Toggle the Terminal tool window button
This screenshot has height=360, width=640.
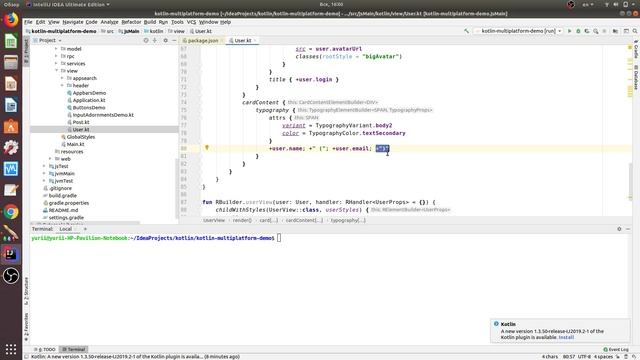click(x=73, y=349)
